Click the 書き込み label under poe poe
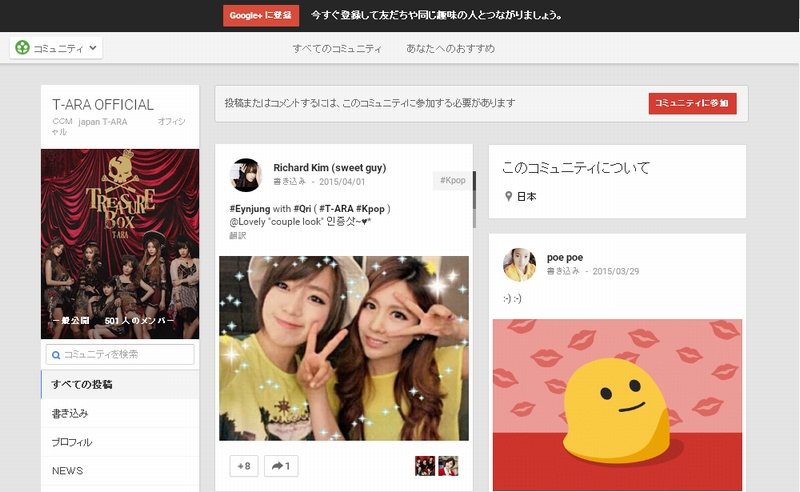Image resolution: width=800 pixels, height=492 pixels. click(x=563, y=272)
